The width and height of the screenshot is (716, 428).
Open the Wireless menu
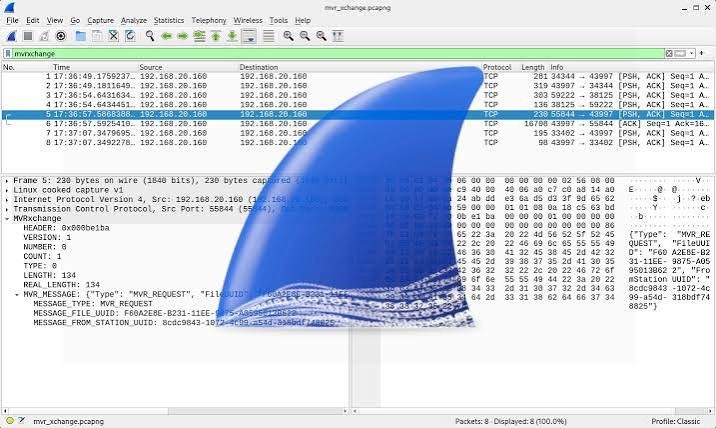pos(247,20)
